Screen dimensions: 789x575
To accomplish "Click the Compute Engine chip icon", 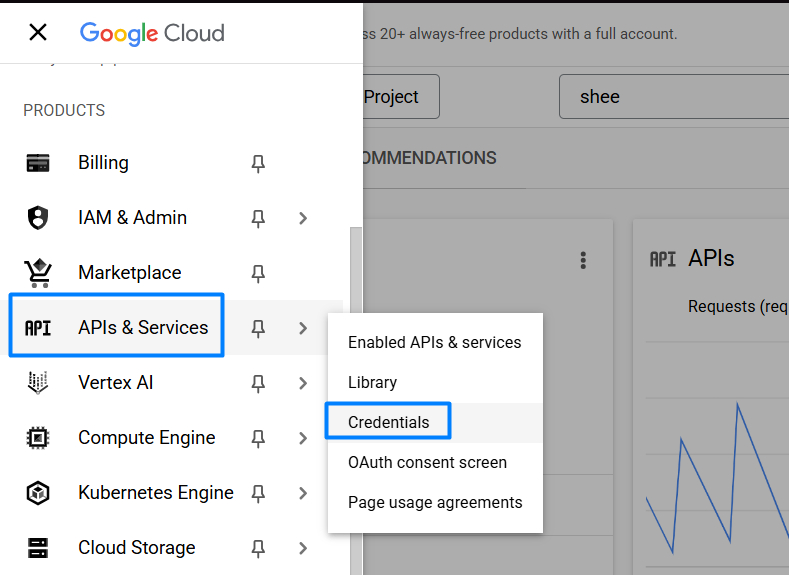I will (38, 438).
